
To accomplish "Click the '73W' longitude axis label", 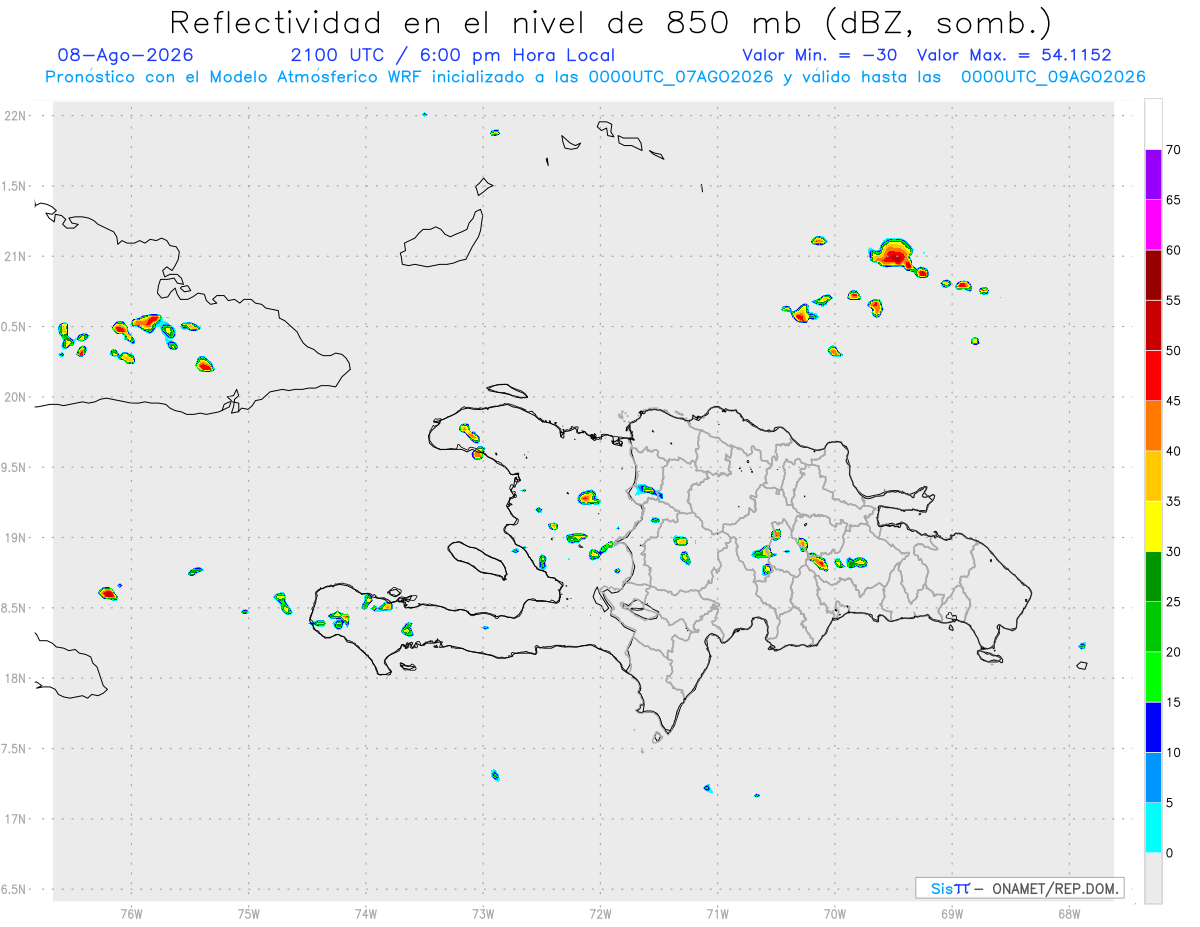I will pos(483,913).
